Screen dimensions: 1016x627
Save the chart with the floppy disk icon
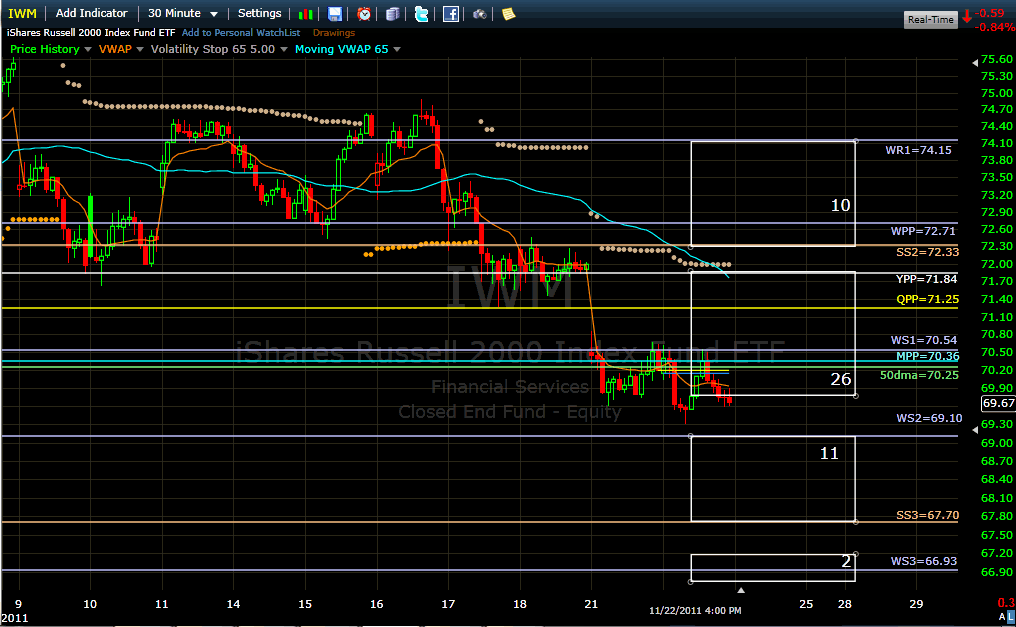click(334, 14)
